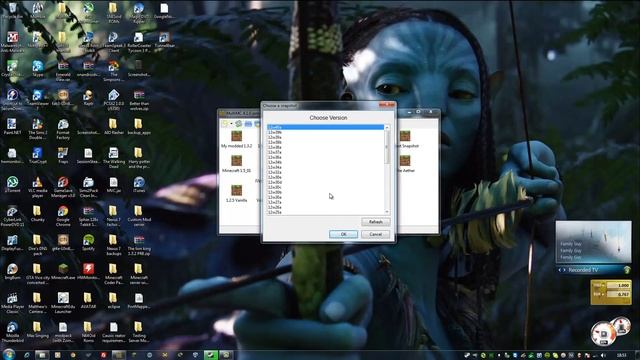Open the Google Chrome desktop shortcut
Screen dimensions: 640x360
pos(63,216)
